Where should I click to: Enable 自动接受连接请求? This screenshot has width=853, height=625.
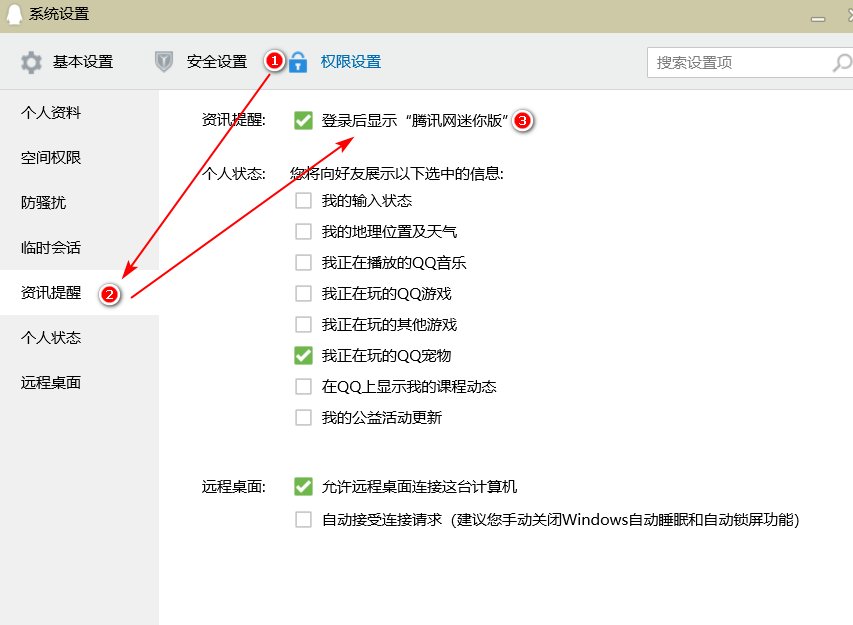303,519
